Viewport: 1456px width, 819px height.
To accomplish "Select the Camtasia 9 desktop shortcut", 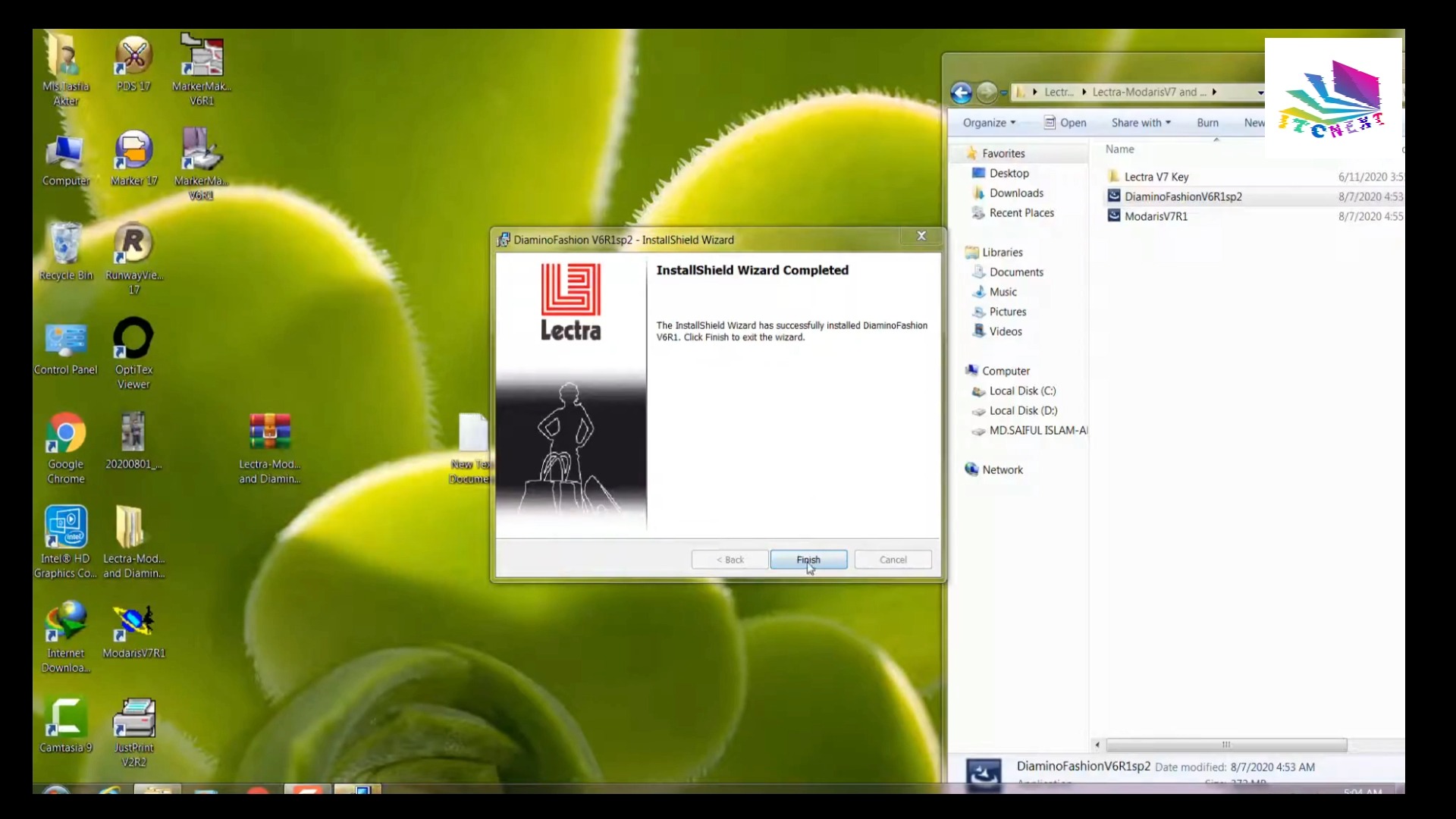I will [66, 726].
